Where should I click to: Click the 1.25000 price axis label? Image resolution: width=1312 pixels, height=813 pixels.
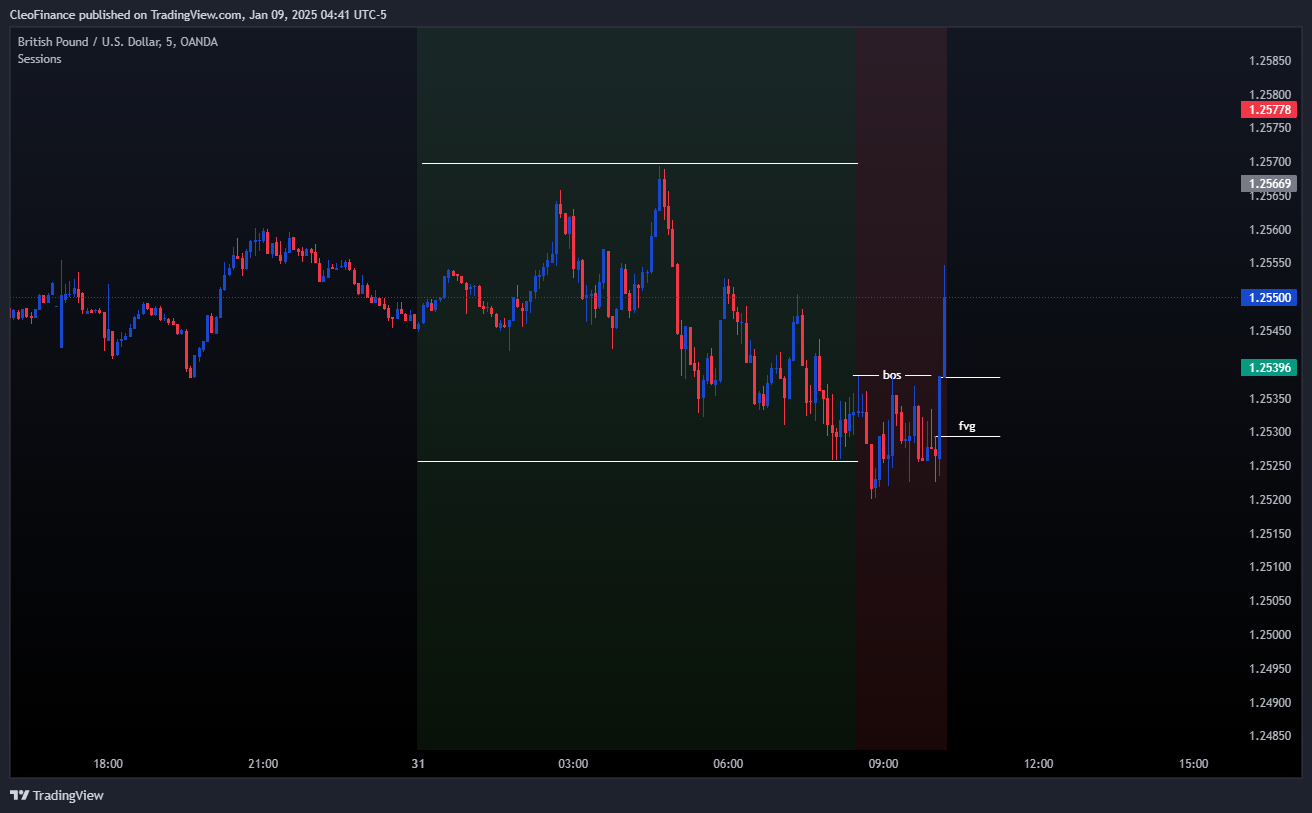pos(1269,635)
